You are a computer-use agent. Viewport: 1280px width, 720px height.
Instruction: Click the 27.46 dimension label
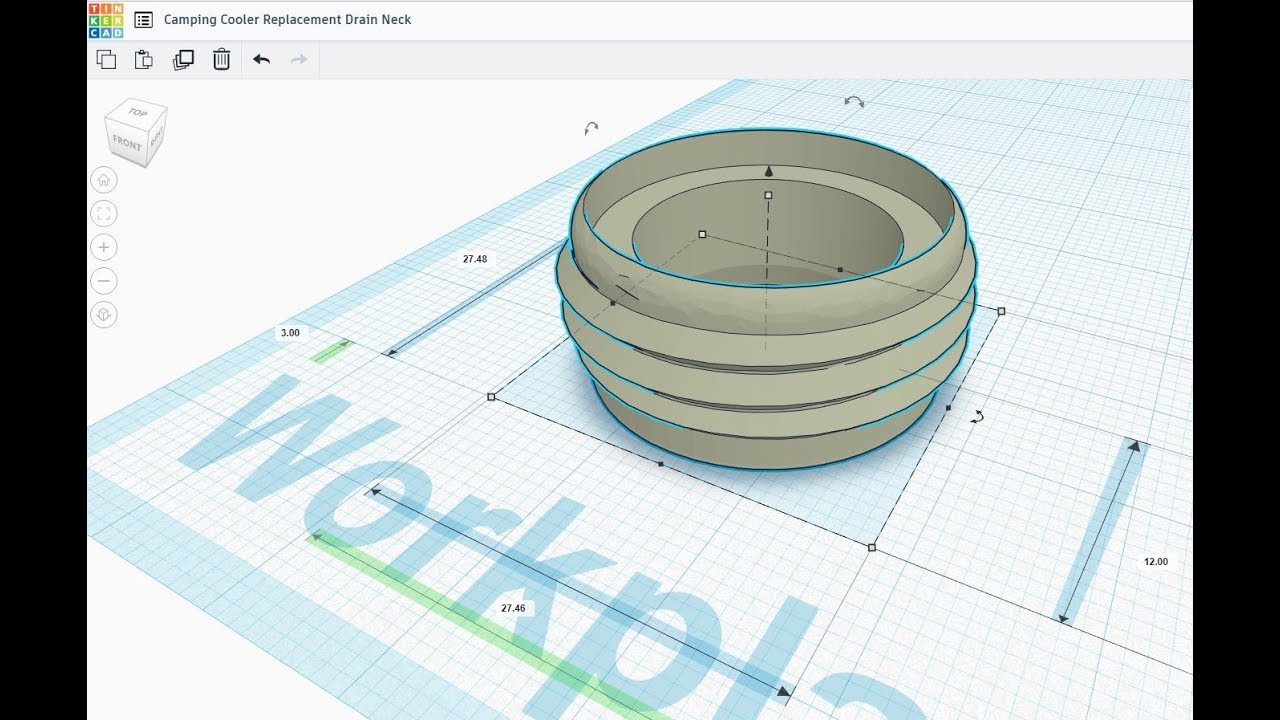coord(513,608)
